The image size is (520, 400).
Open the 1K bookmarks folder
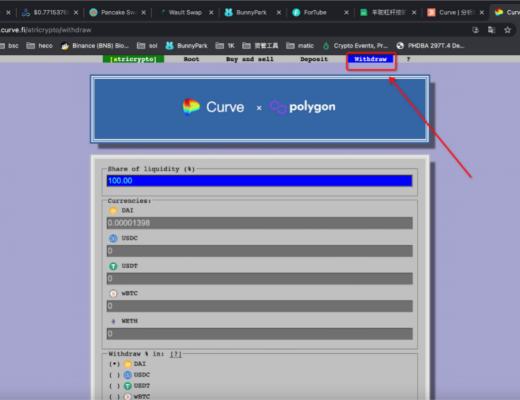coord(225,46)
